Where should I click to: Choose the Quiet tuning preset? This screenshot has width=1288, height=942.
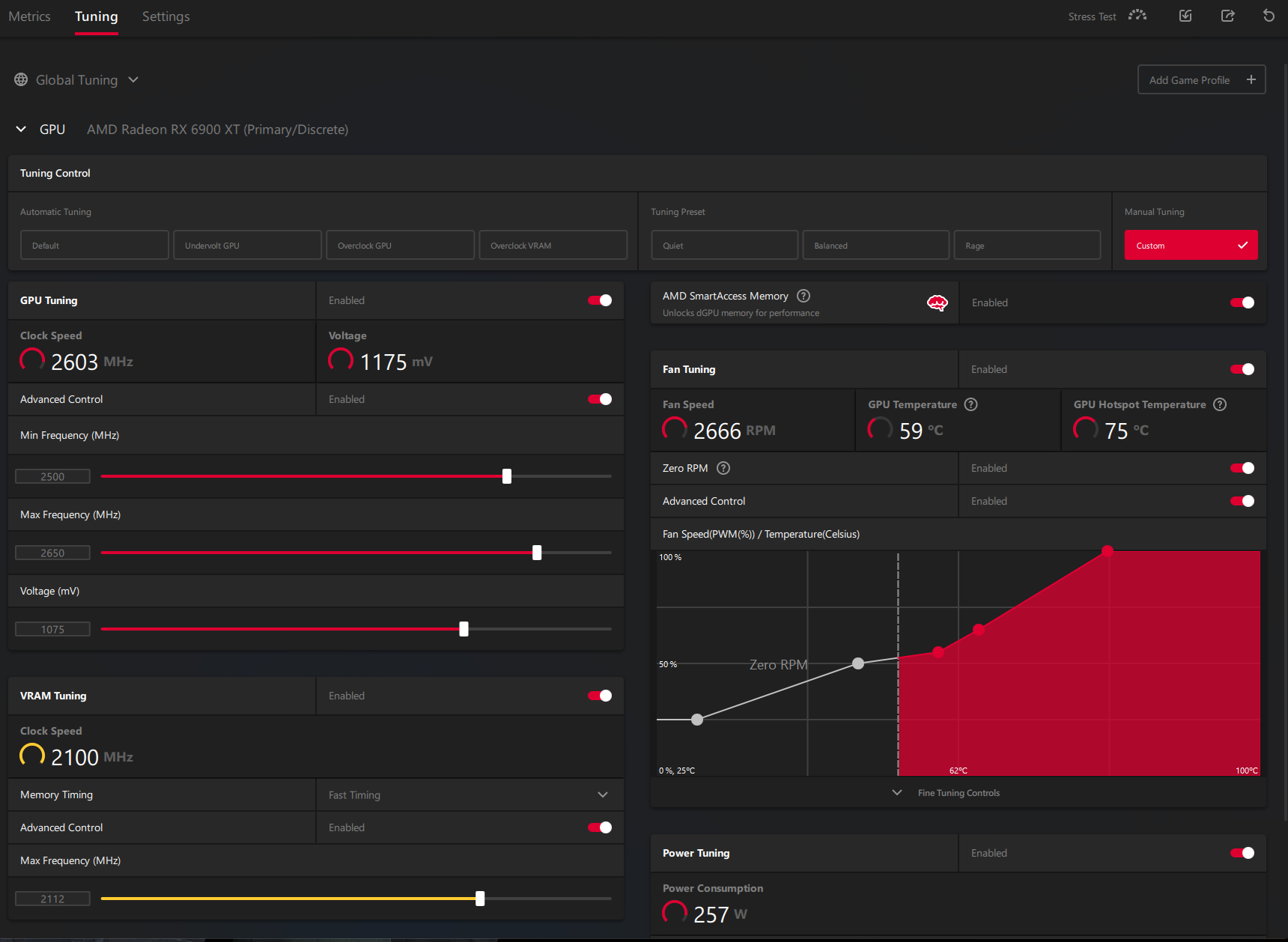point(724,245)
